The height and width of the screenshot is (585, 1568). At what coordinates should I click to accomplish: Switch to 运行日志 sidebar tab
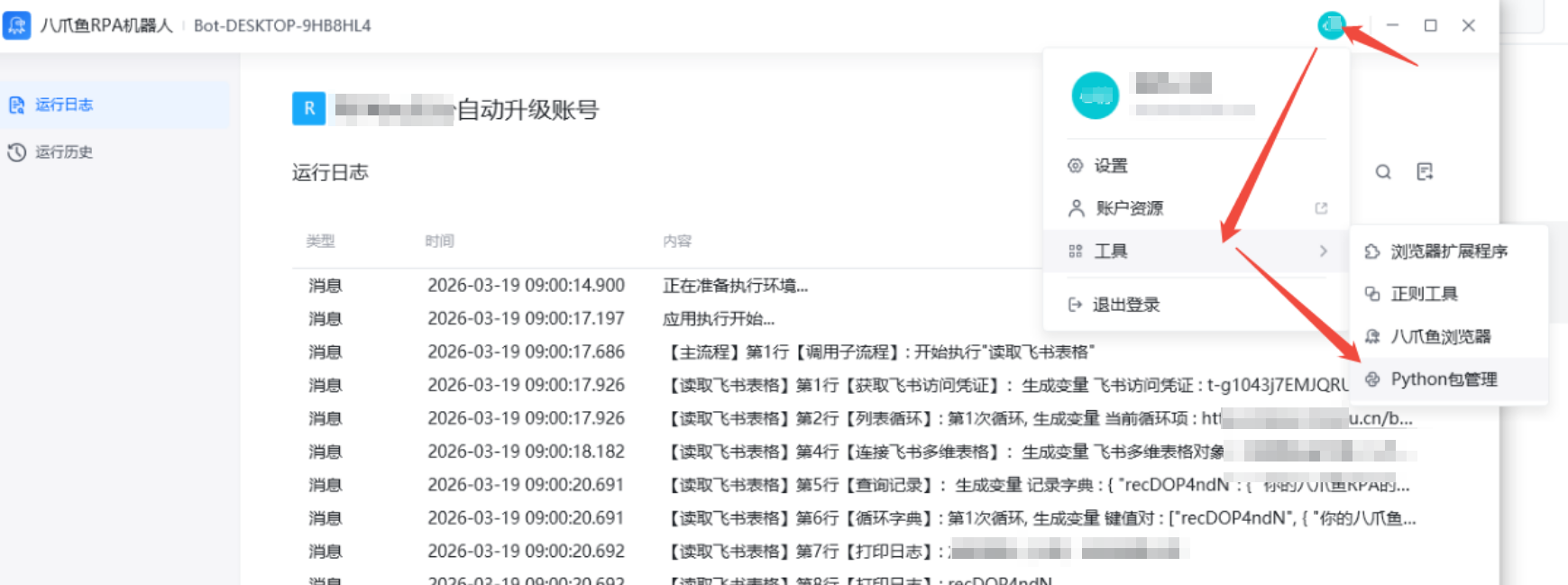115,105
